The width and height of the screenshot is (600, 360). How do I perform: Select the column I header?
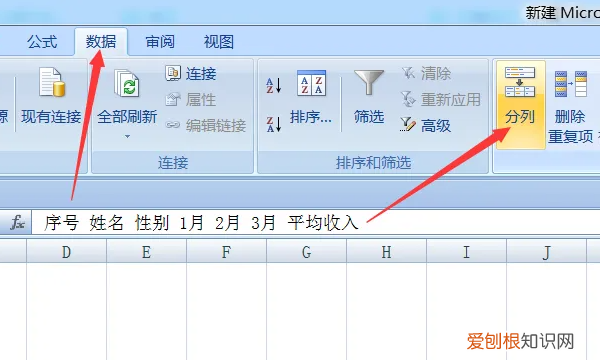[466, 251]
